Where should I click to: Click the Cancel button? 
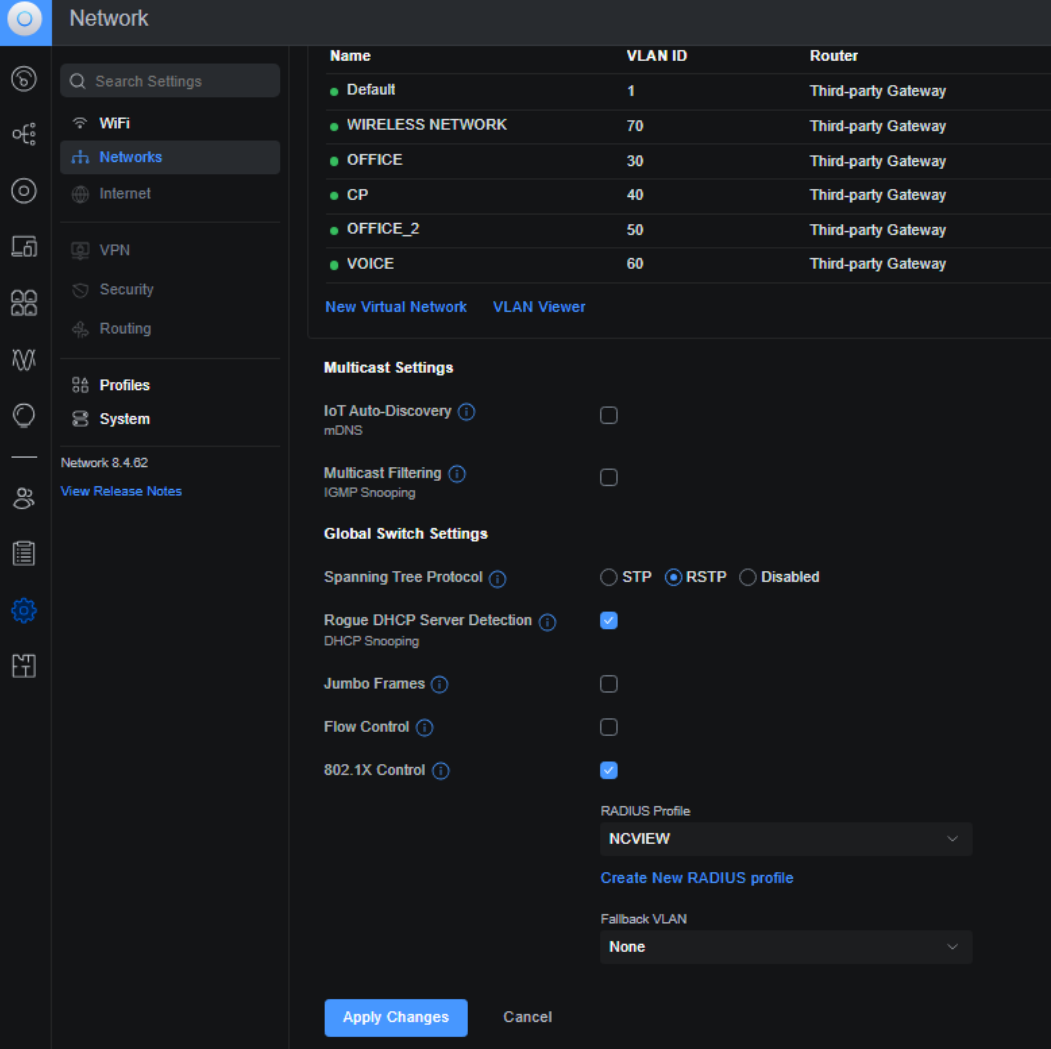pos(528,1017)
